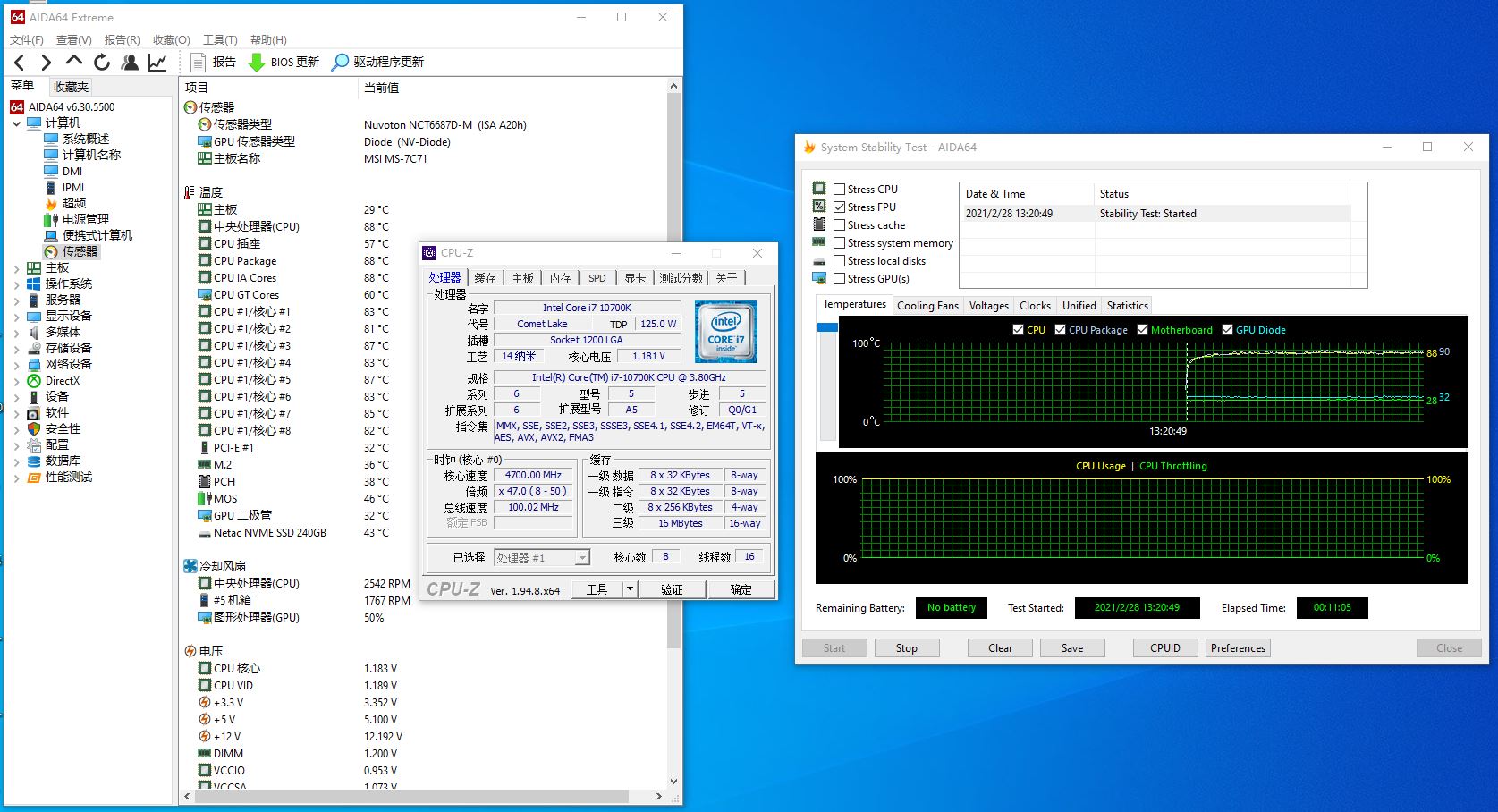This screenshot has height=812, width=1498.
Task: Enable the Stress system memory checkbox
Action: pyautogui.click(x=839, y=243)
